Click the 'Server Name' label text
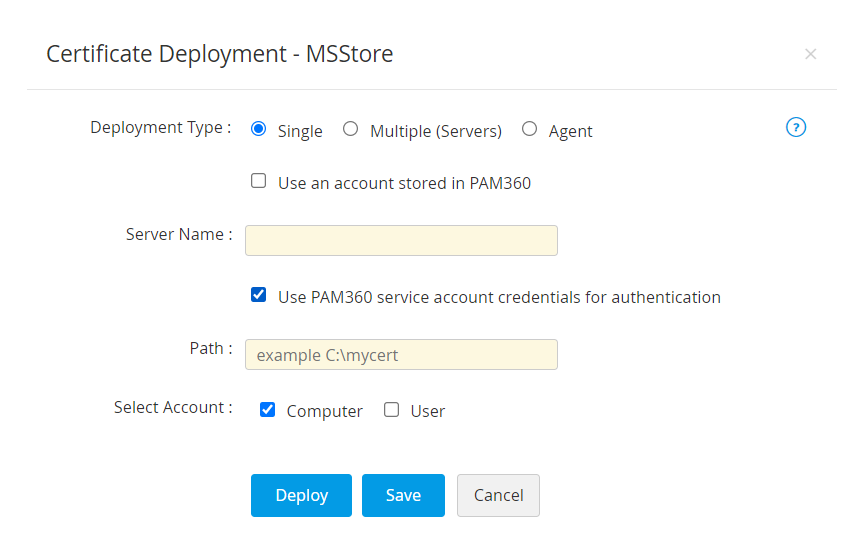The height and width of the screenshot is (554, 860). [x=178, y=235]
